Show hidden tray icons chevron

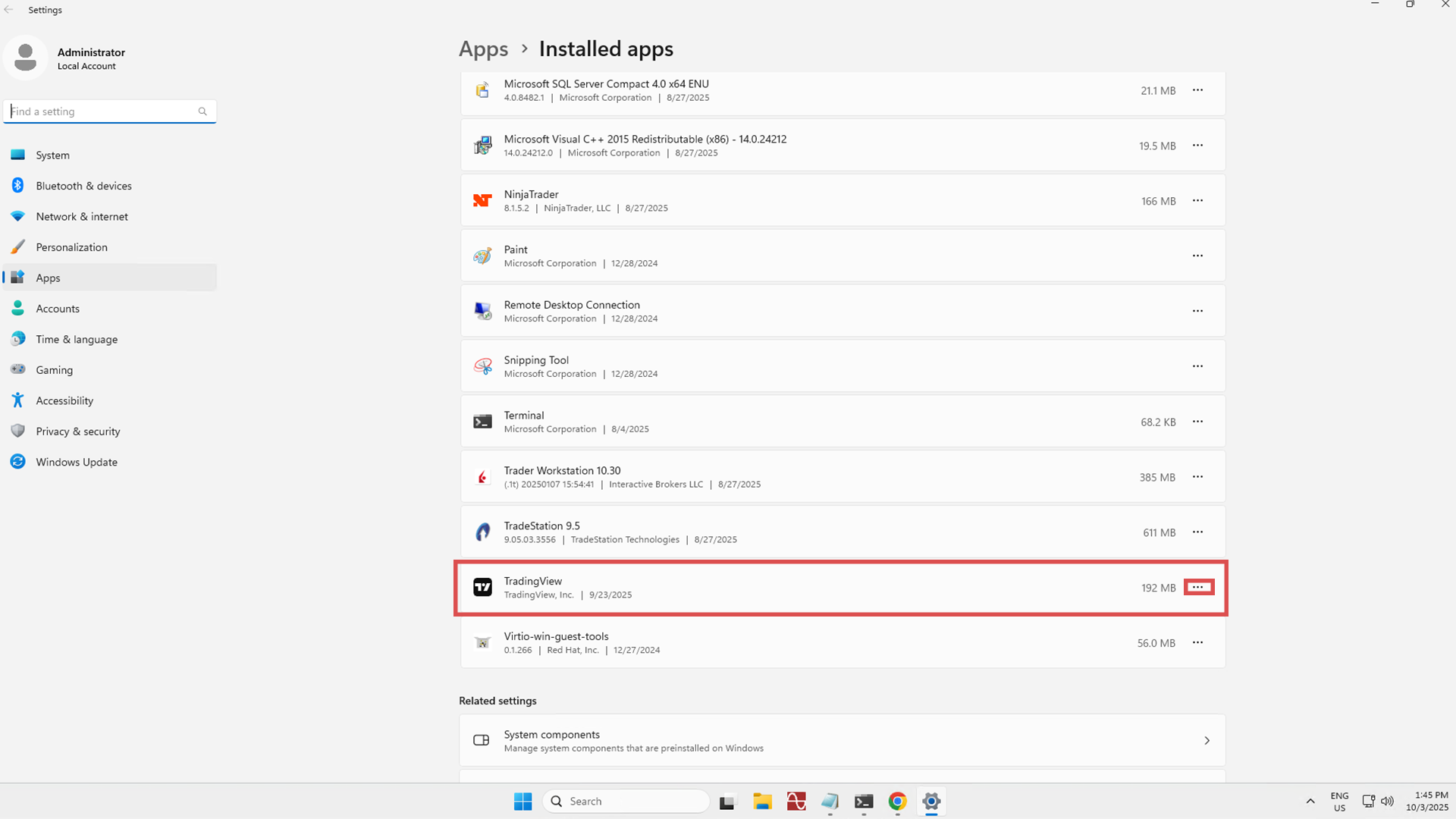pyautogui.click(x=1310, y=802)
